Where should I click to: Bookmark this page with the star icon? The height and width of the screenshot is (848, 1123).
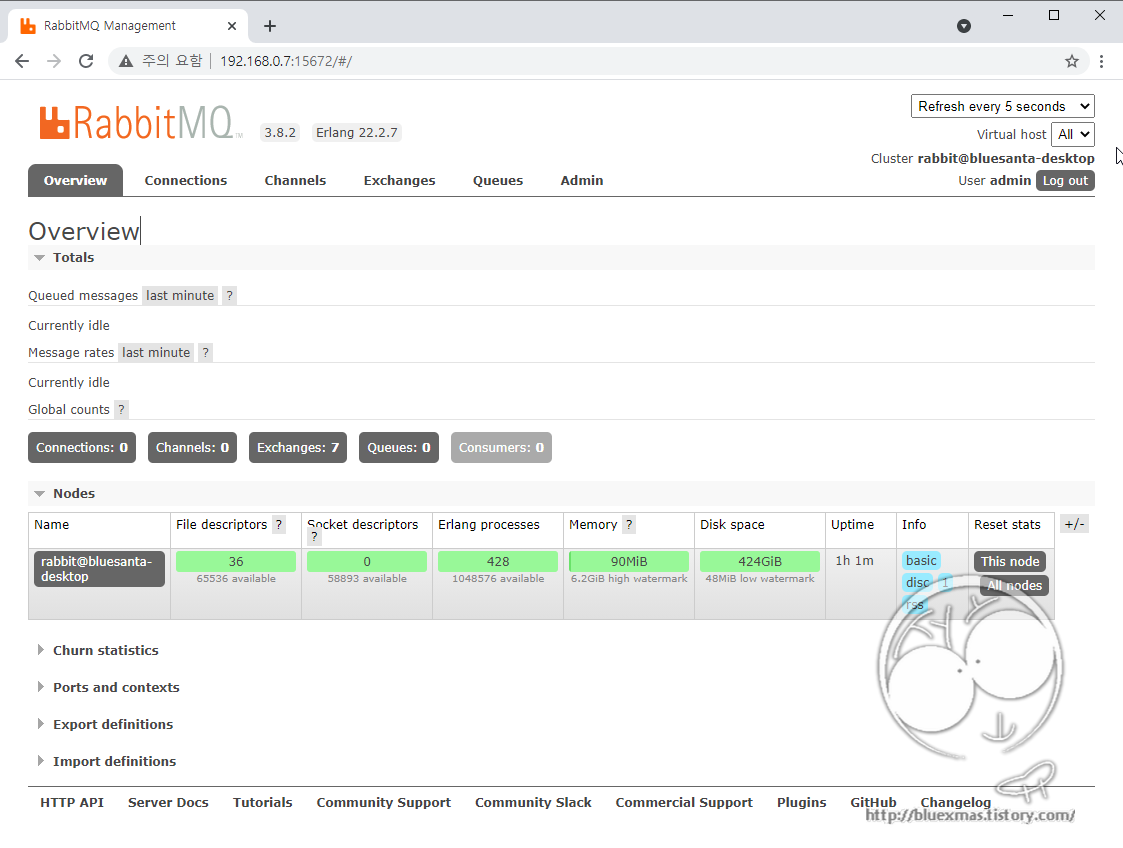[1071, 61]
